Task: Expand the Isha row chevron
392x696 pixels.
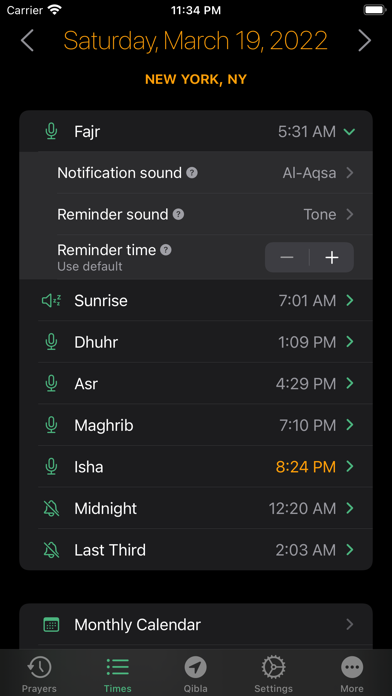Action: tap(350, 467)
